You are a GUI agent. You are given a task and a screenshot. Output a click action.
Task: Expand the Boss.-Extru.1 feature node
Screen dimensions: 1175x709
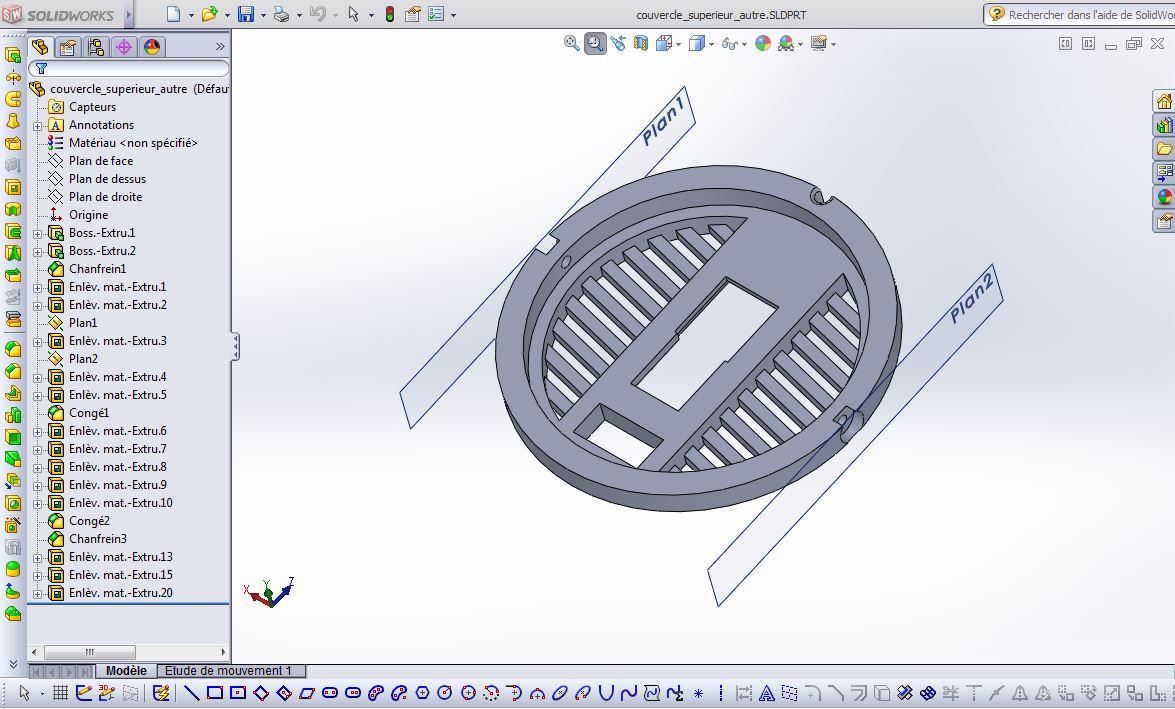37,234
